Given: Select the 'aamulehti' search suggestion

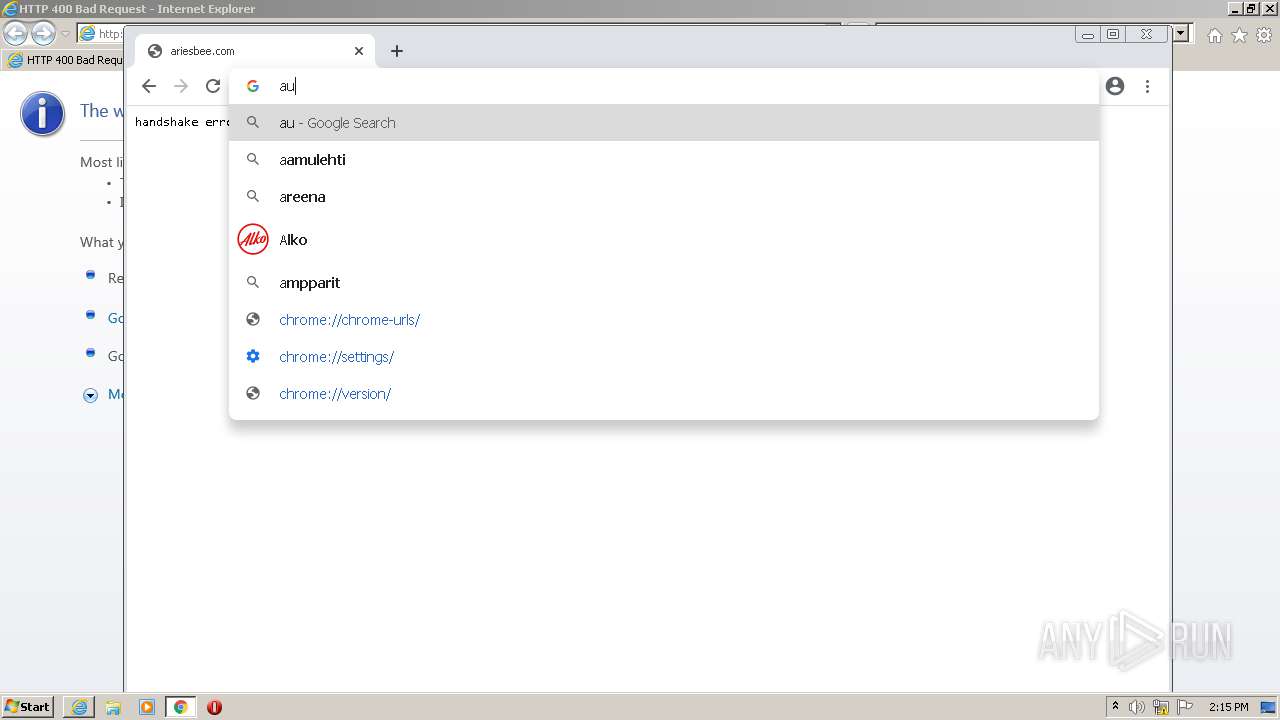Looking at the screenshot, I should point(664,160).
